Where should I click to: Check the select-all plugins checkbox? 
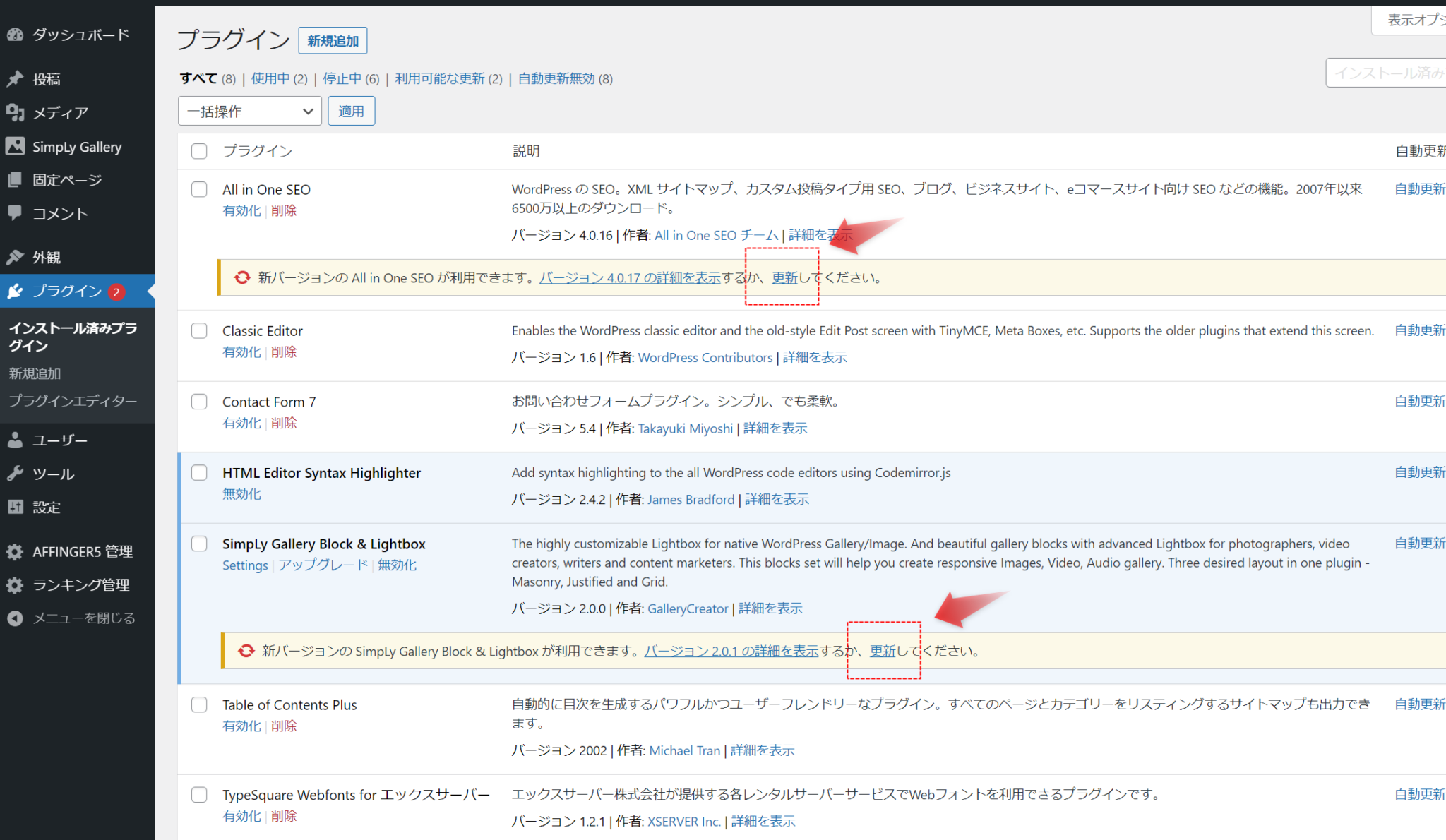tap(198, 151)
